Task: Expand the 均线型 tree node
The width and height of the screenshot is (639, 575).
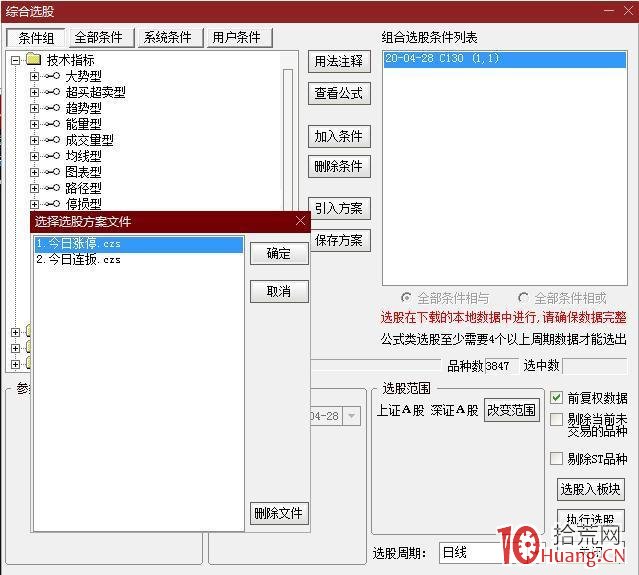Action: click(x=34, y=156)
